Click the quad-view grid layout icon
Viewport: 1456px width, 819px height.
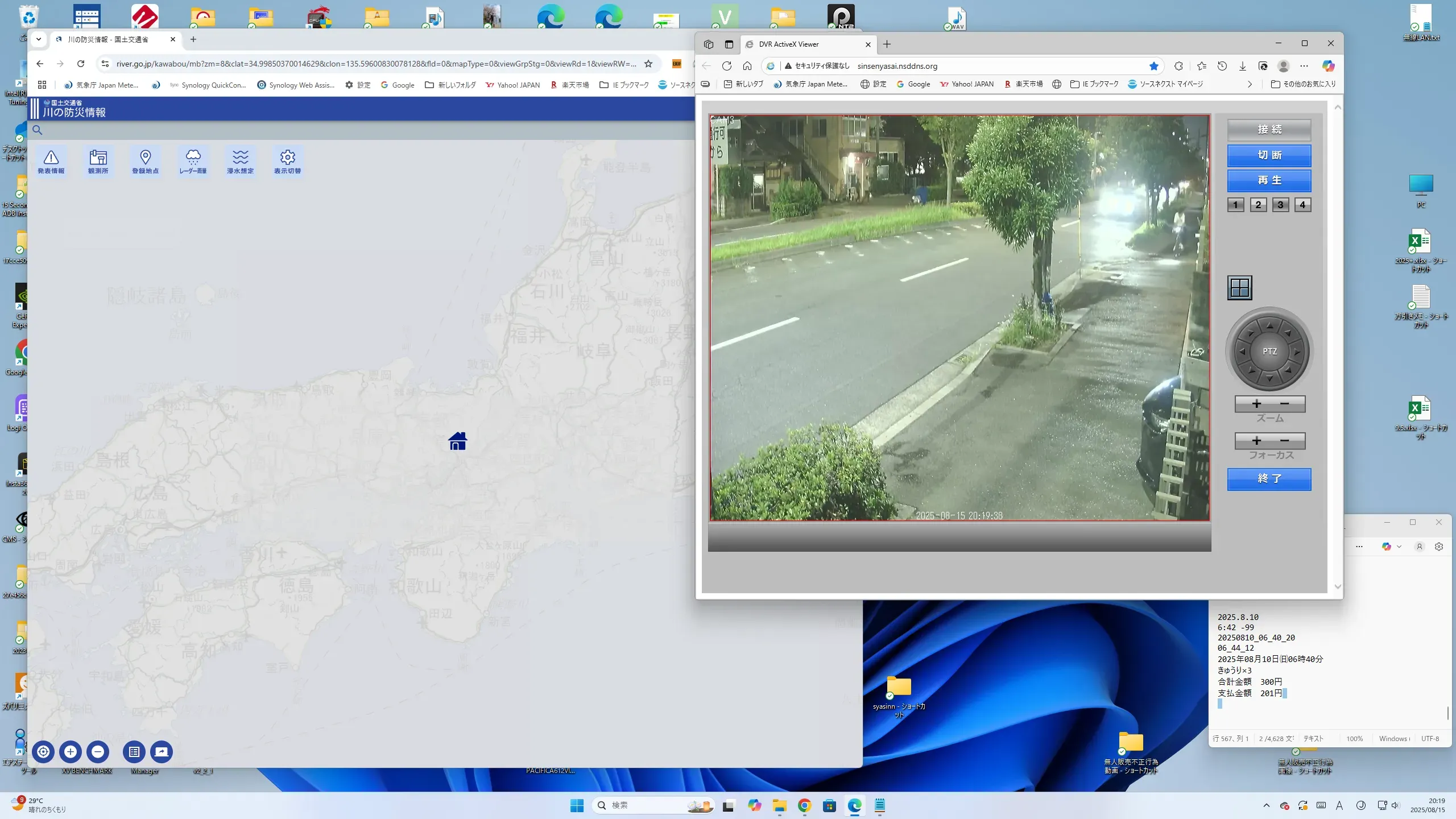(x=1239, y=288)
